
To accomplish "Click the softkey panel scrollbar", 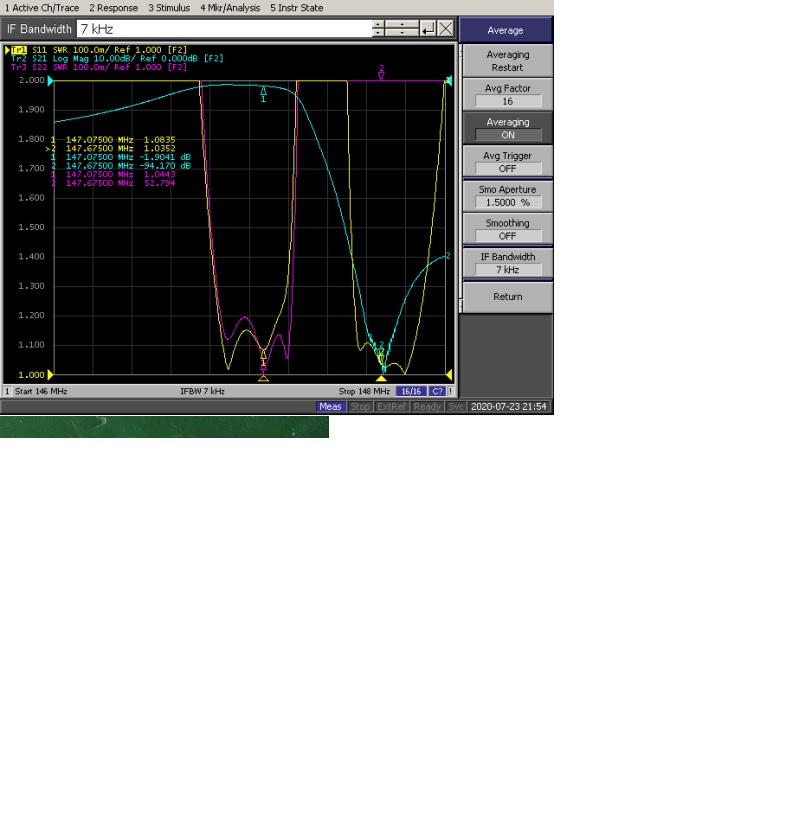I will pos(461,178).
